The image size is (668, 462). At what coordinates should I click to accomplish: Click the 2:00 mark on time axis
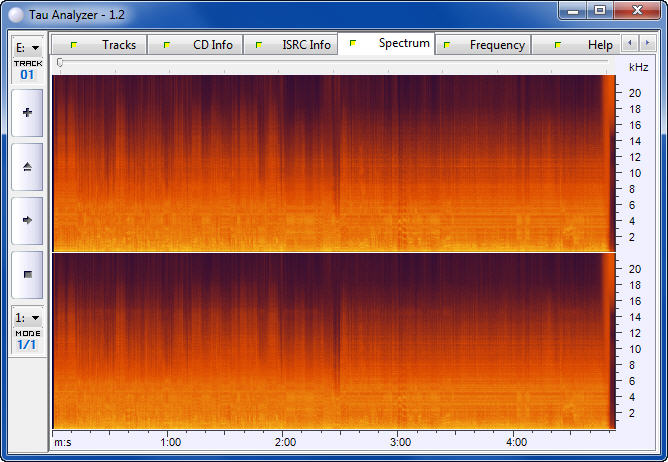(285, 441)
